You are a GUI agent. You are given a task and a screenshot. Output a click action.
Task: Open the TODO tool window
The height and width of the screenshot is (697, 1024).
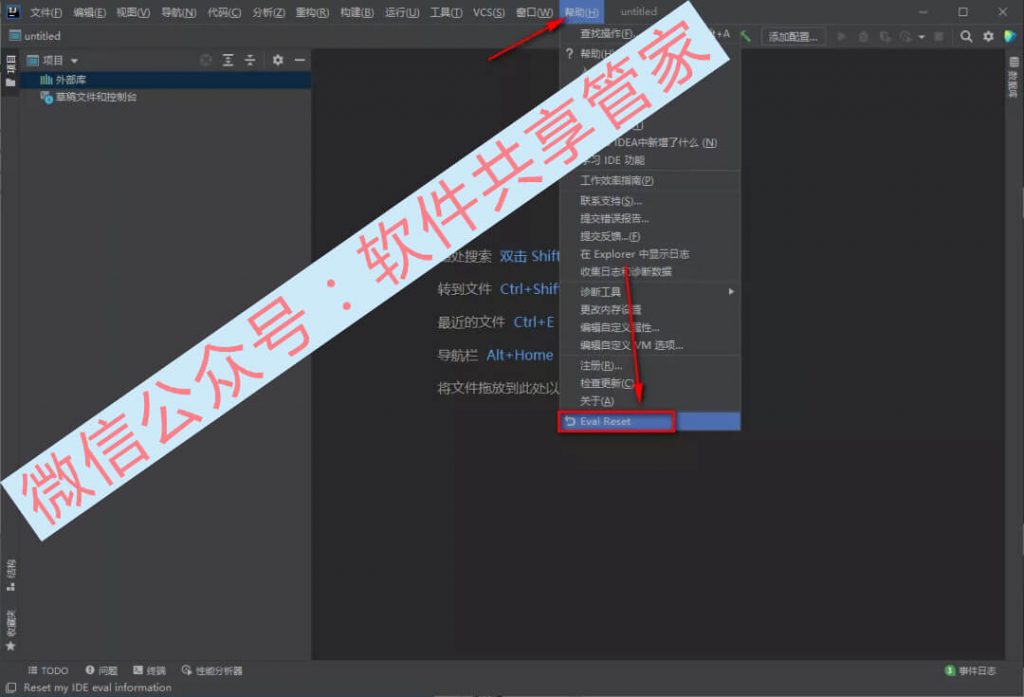click(48, 670)
